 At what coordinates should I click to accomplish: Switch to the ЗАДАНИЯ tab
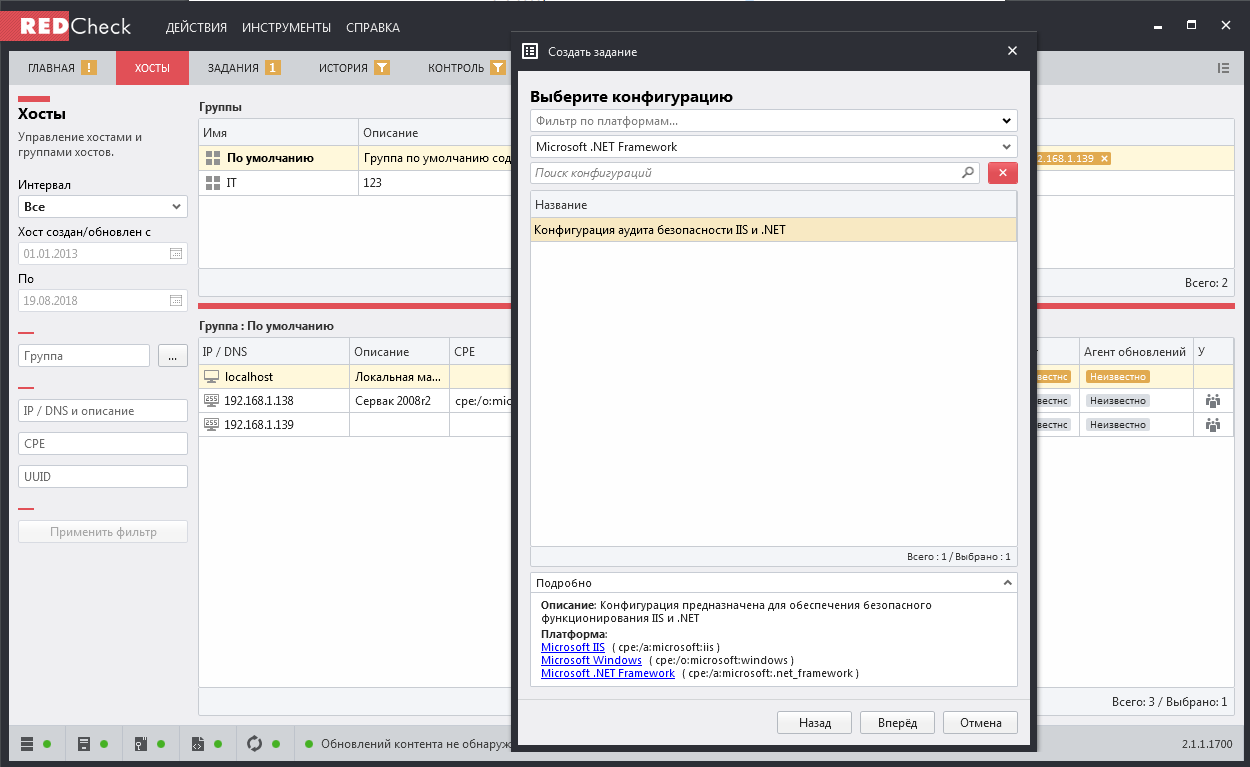pos(243,68)
